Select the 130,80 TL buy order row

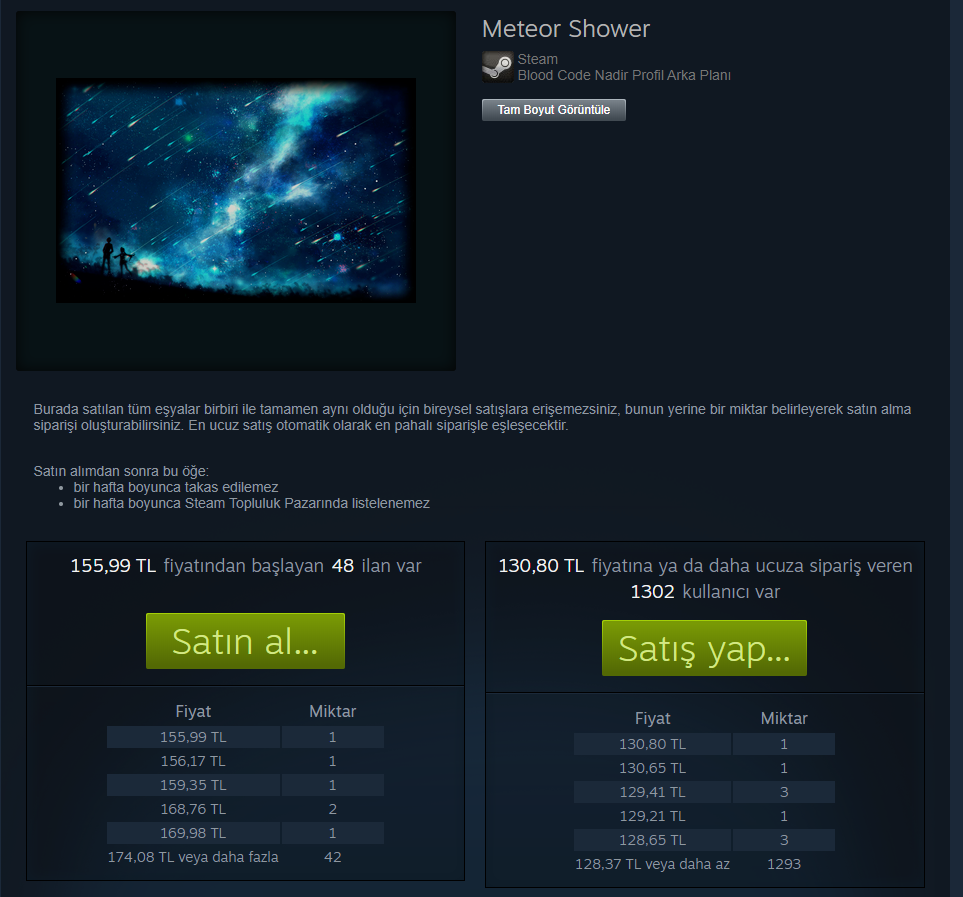(704, 744)
